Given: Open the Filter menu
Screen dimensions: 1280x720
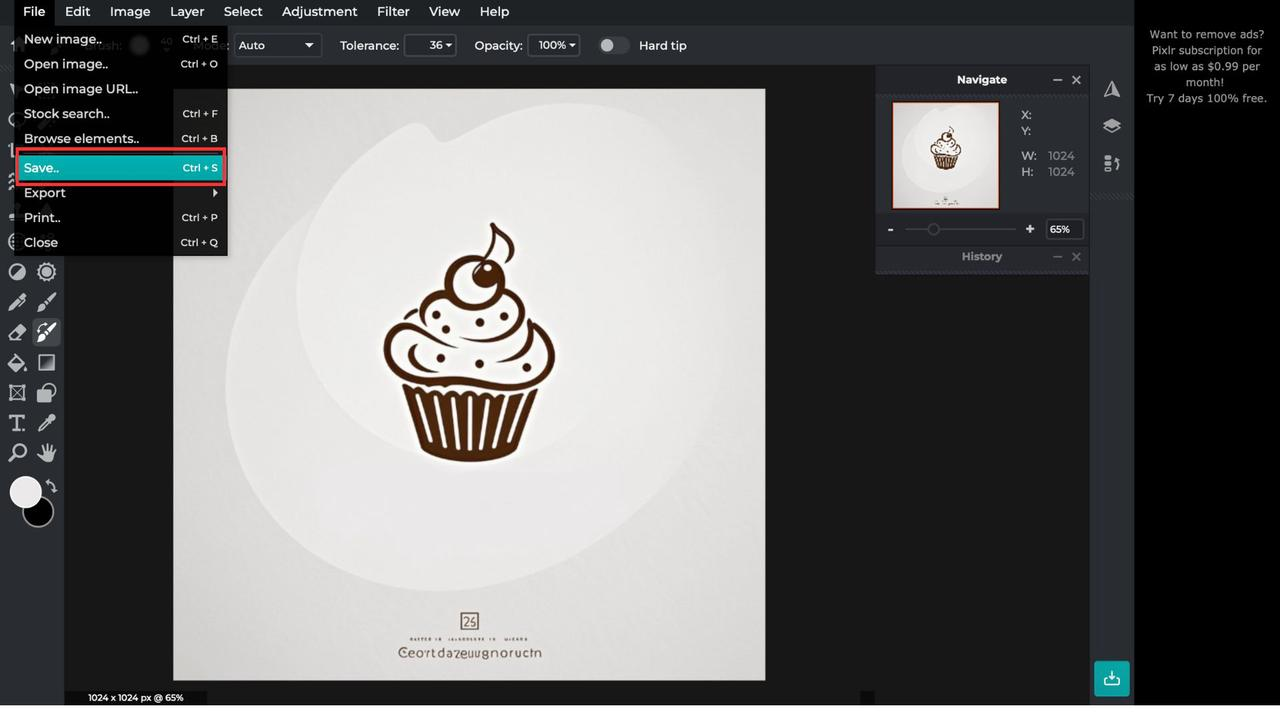Looking at the screenshot, I should 393,12.
